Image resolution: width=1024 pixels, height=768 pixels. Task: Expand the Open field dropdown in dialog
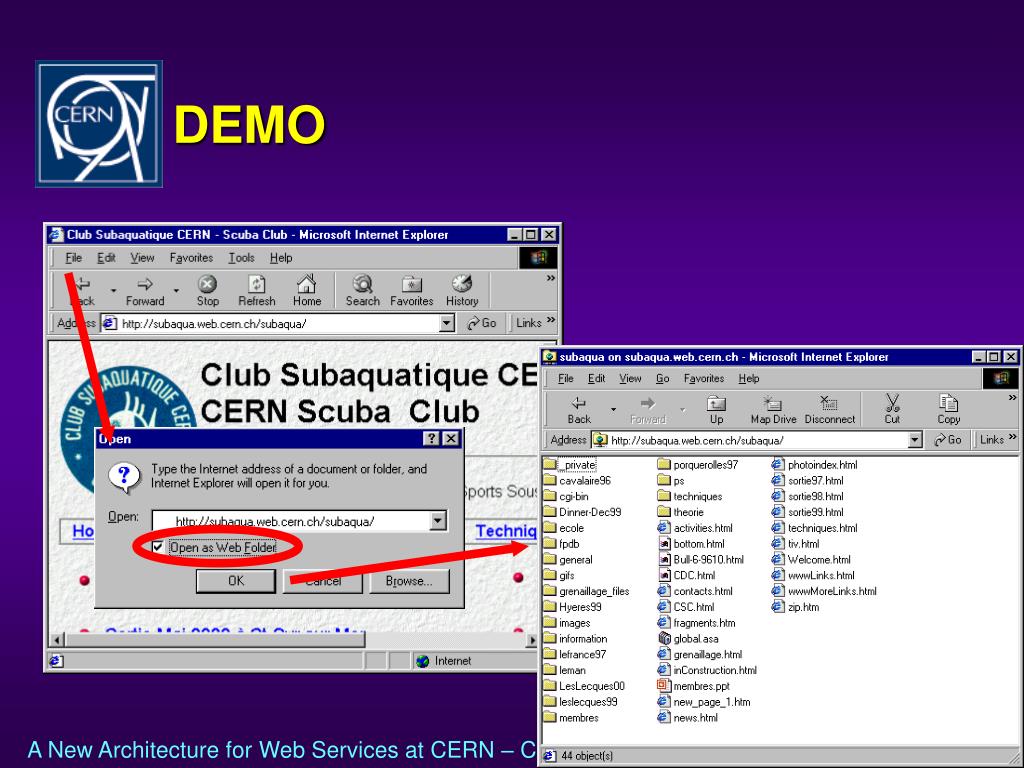click(438, 520)
